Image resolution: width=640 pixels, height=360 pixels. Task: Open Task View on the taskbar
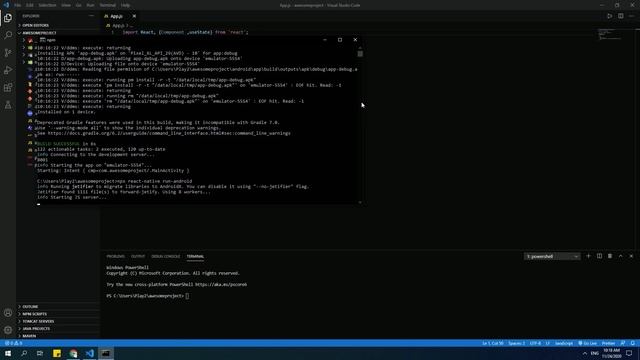click(40, 353)
